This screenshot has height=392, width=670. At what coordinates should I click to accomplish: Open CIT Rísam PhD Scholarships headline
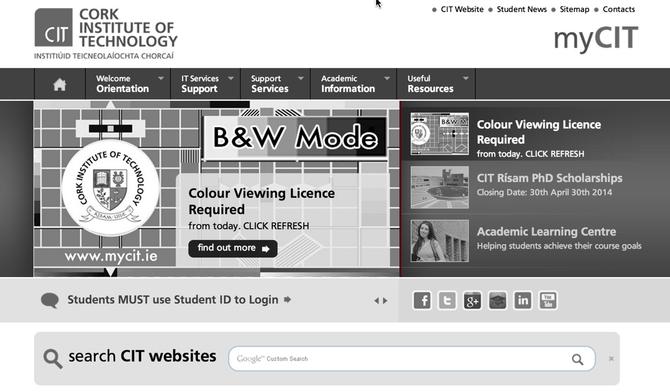tap(550, 178)
